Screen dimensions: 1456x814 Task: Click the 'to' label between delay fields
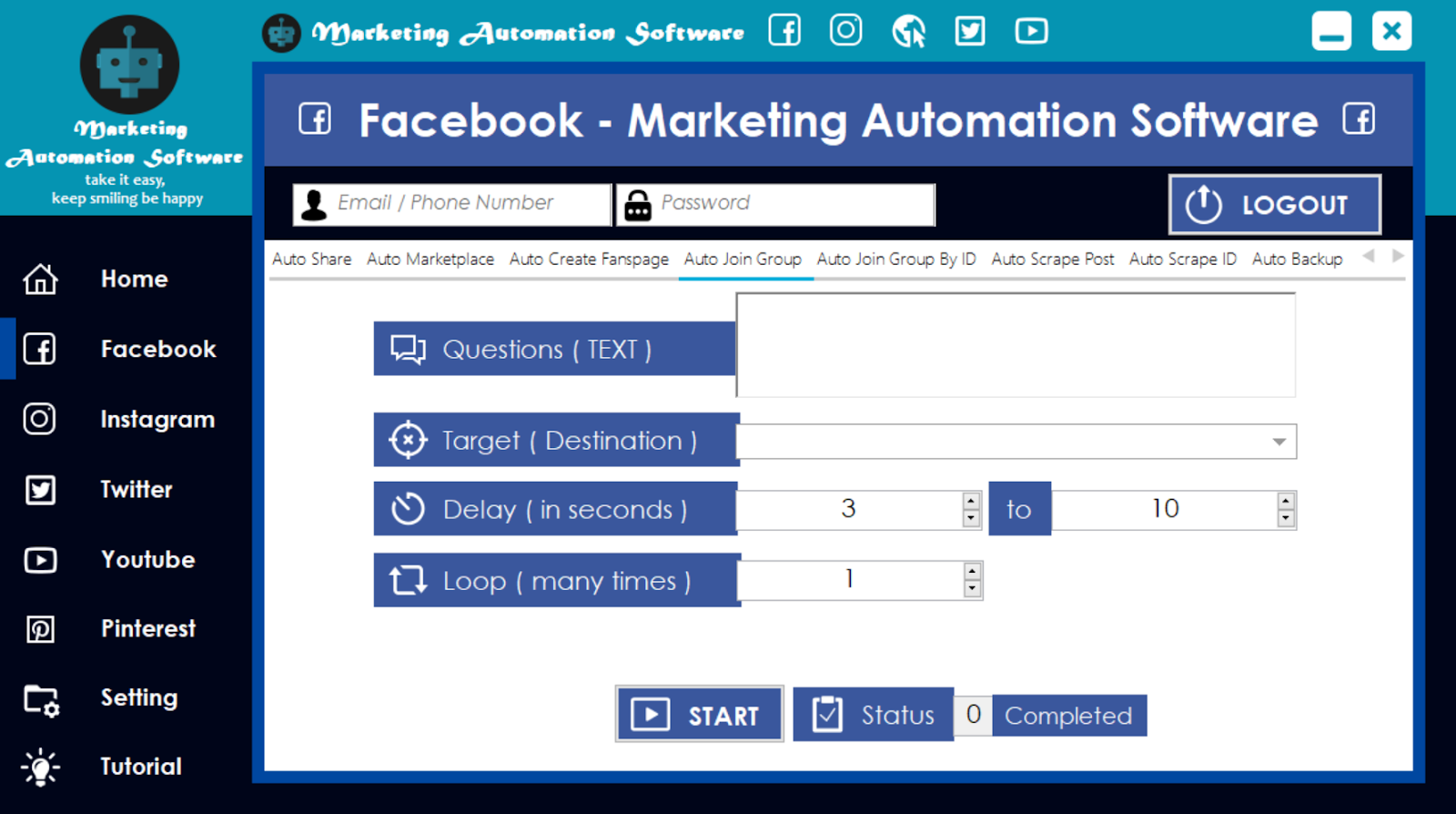(x=1019, y=509)
